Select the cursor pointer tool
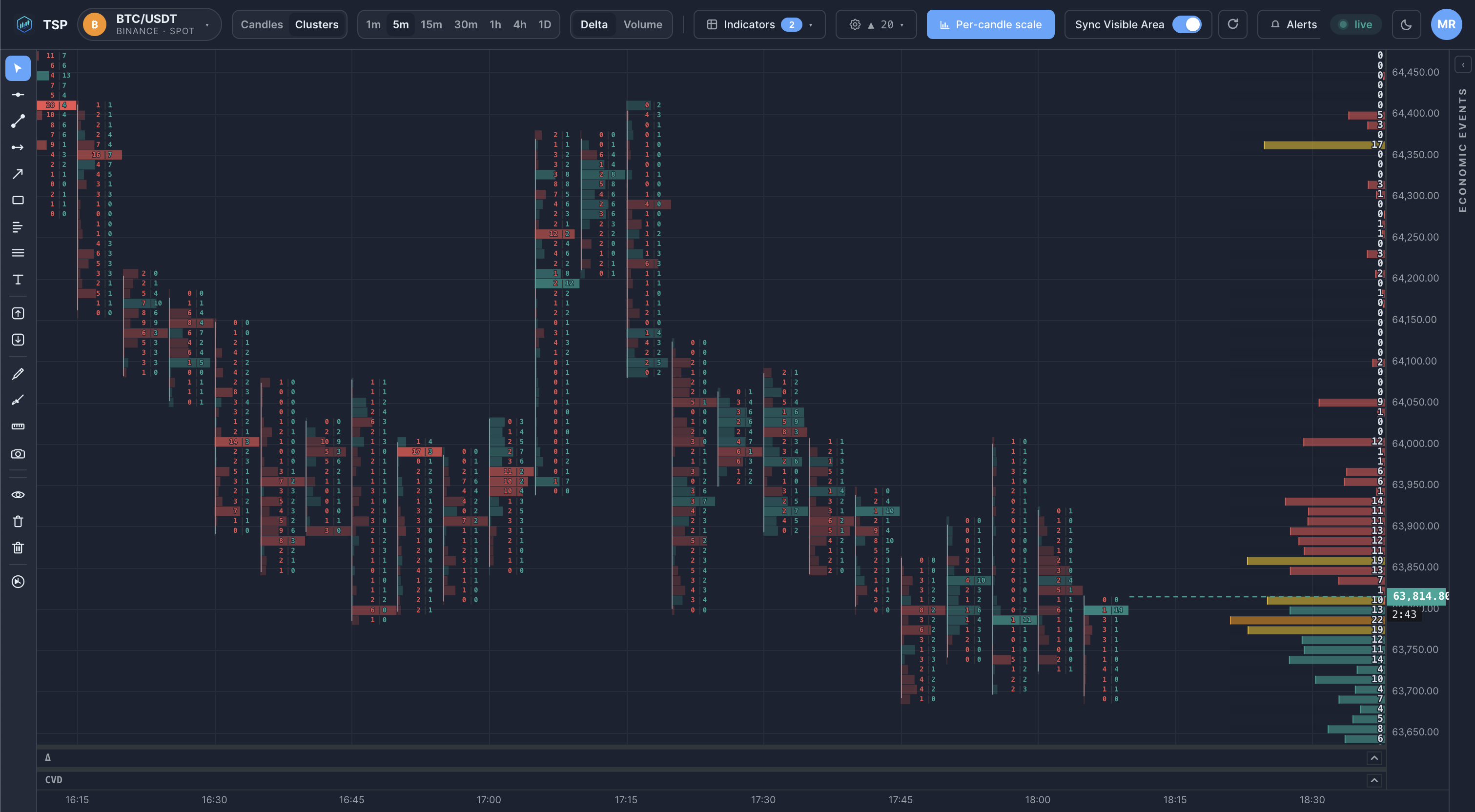 click(x=18, y=68)
